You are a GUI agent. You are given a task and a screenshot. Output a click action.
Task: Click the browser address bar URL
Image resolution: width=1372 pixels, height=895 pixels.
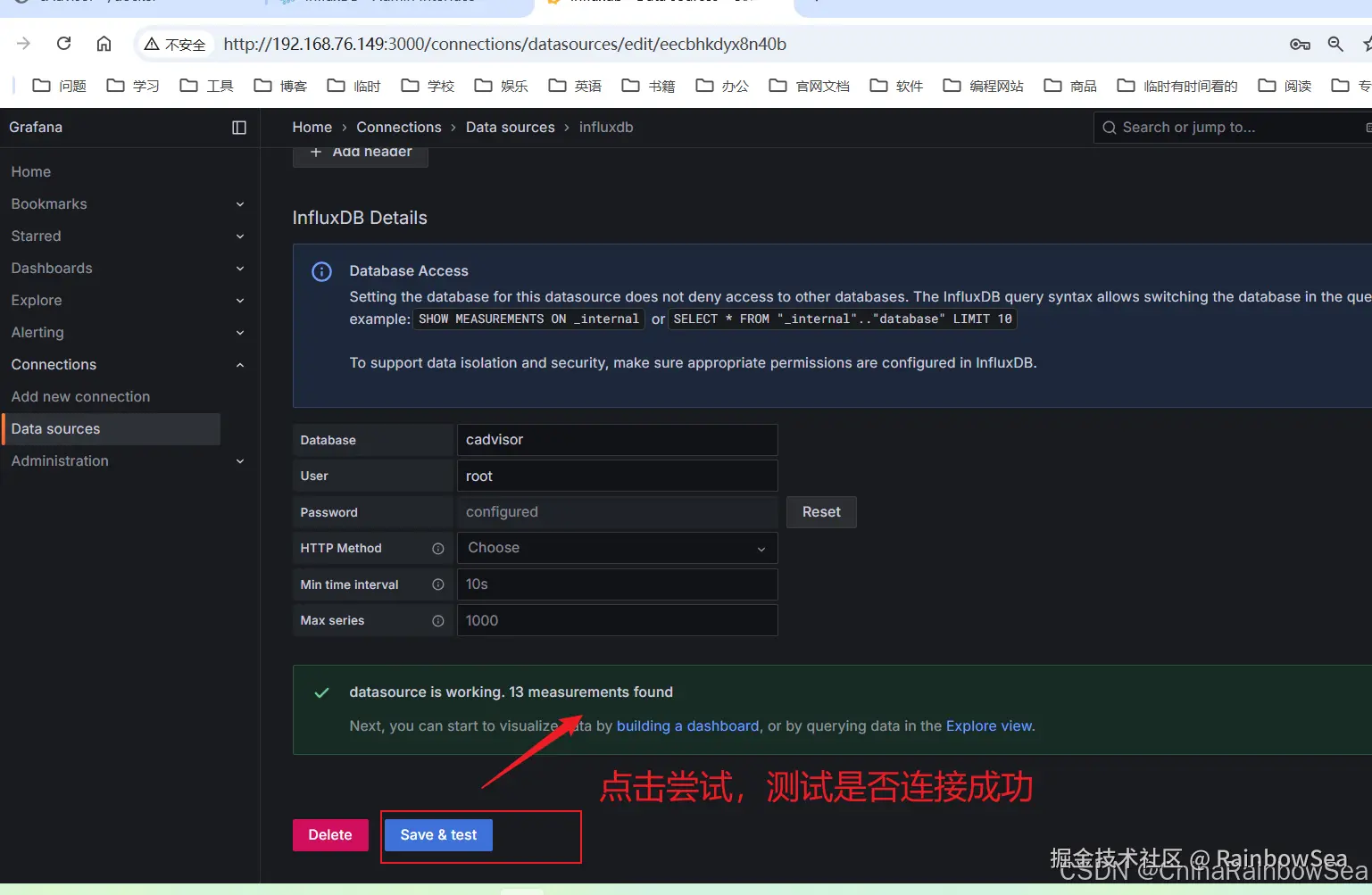click(x=505, y=44)
